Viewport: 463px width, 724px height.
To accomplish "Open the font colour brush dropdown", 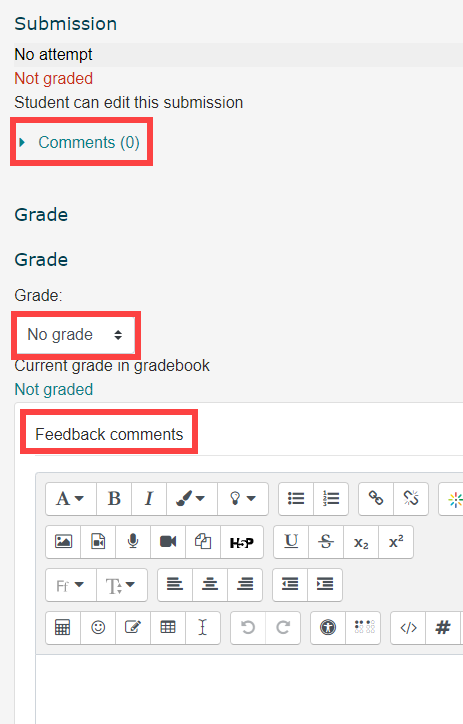I will (192, 499).
